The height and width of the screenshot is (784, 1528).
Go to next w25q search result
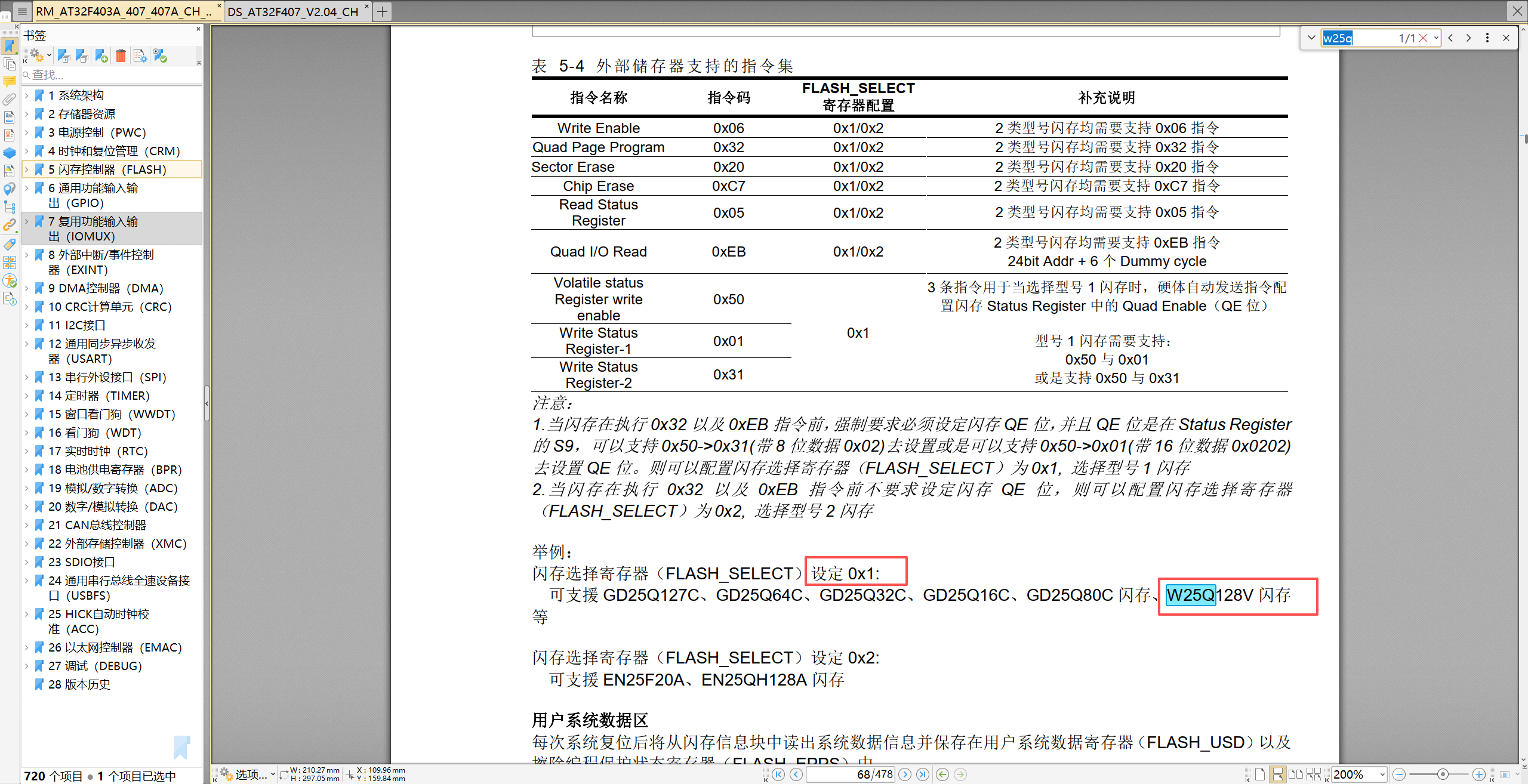coord(1468,38)
